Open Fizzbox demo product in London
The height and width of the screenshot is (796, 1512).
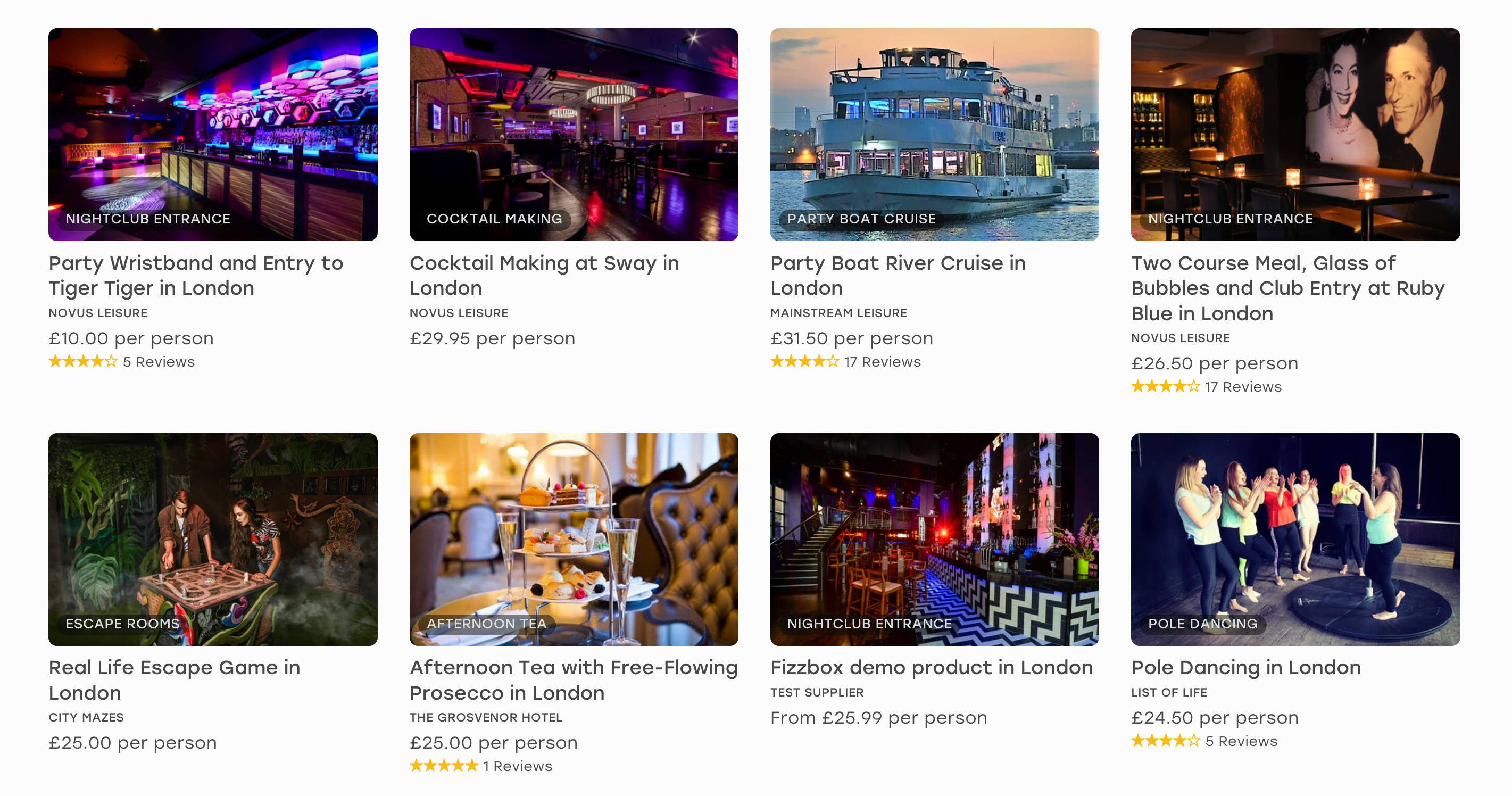tap(931, 667)
